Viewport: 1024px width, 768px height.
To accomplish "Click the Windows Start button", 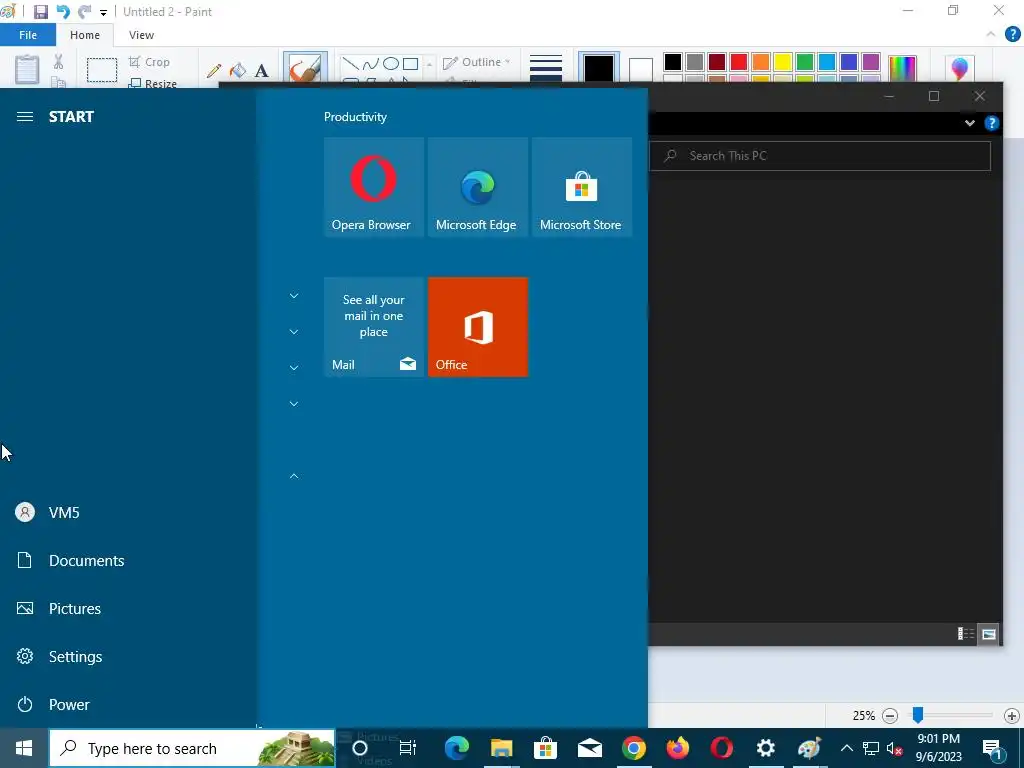I will 24,748.
